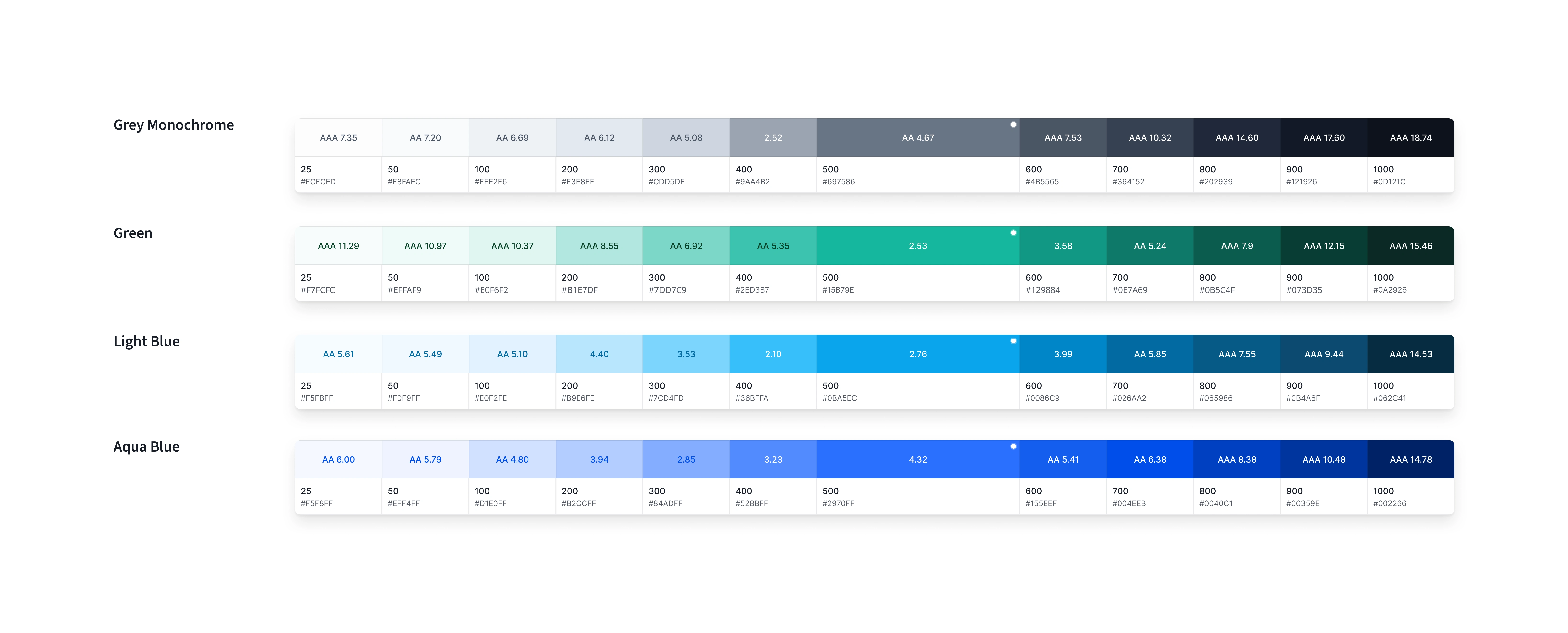Choose the Grey 25 swatch AAA 7.35
This screenshot has width=1568, height=633.
tap(338, 138)
